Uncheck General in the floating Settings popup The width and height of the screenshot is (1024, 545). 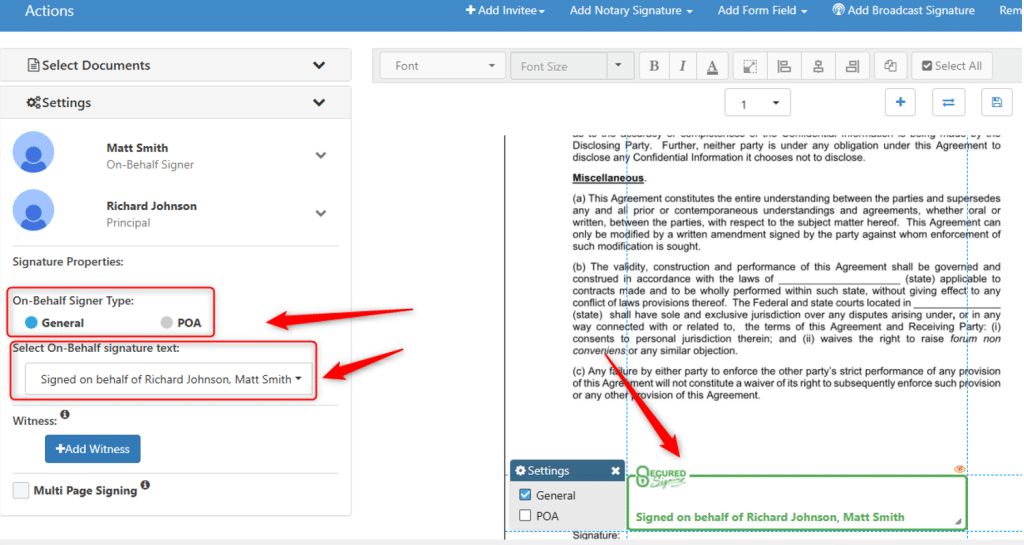click(525, 495)
